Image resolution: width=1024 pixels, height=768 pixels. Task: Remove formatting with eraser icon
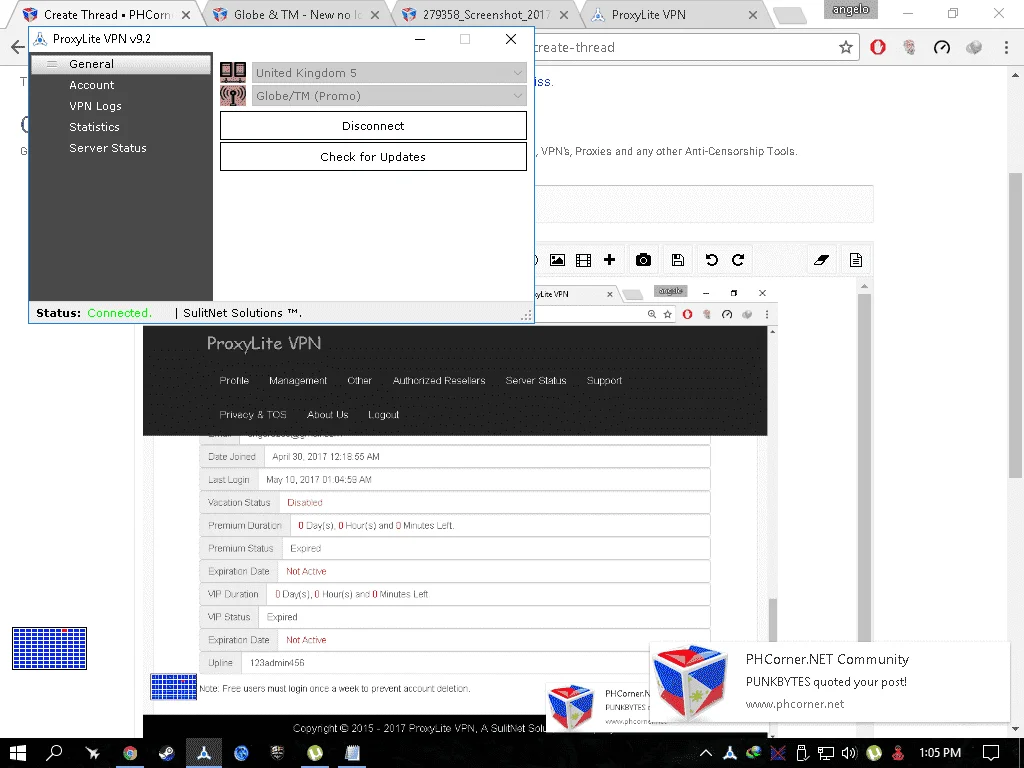[822, 260]
